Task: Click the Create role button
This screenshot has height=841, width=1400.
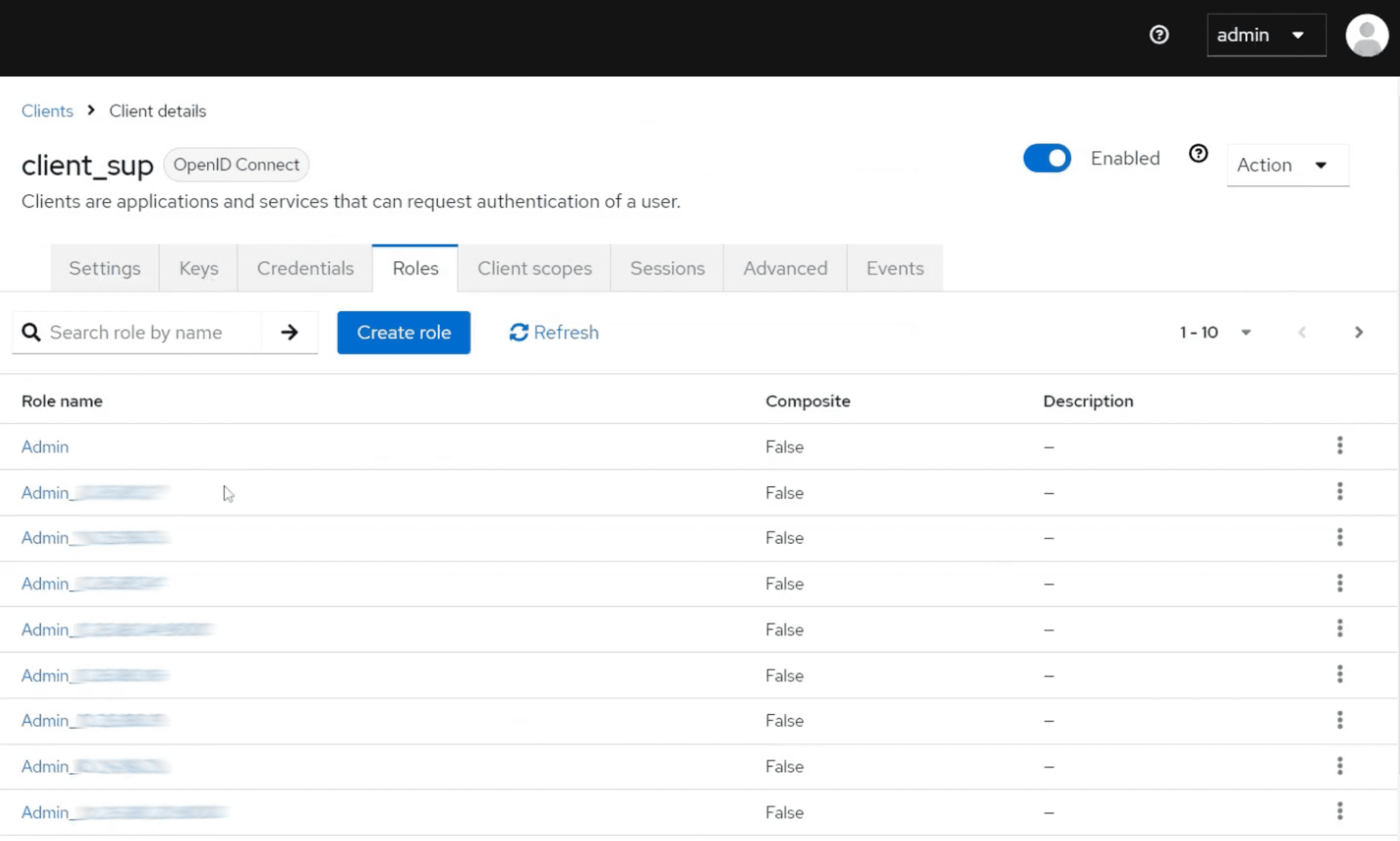Action: 403,332
